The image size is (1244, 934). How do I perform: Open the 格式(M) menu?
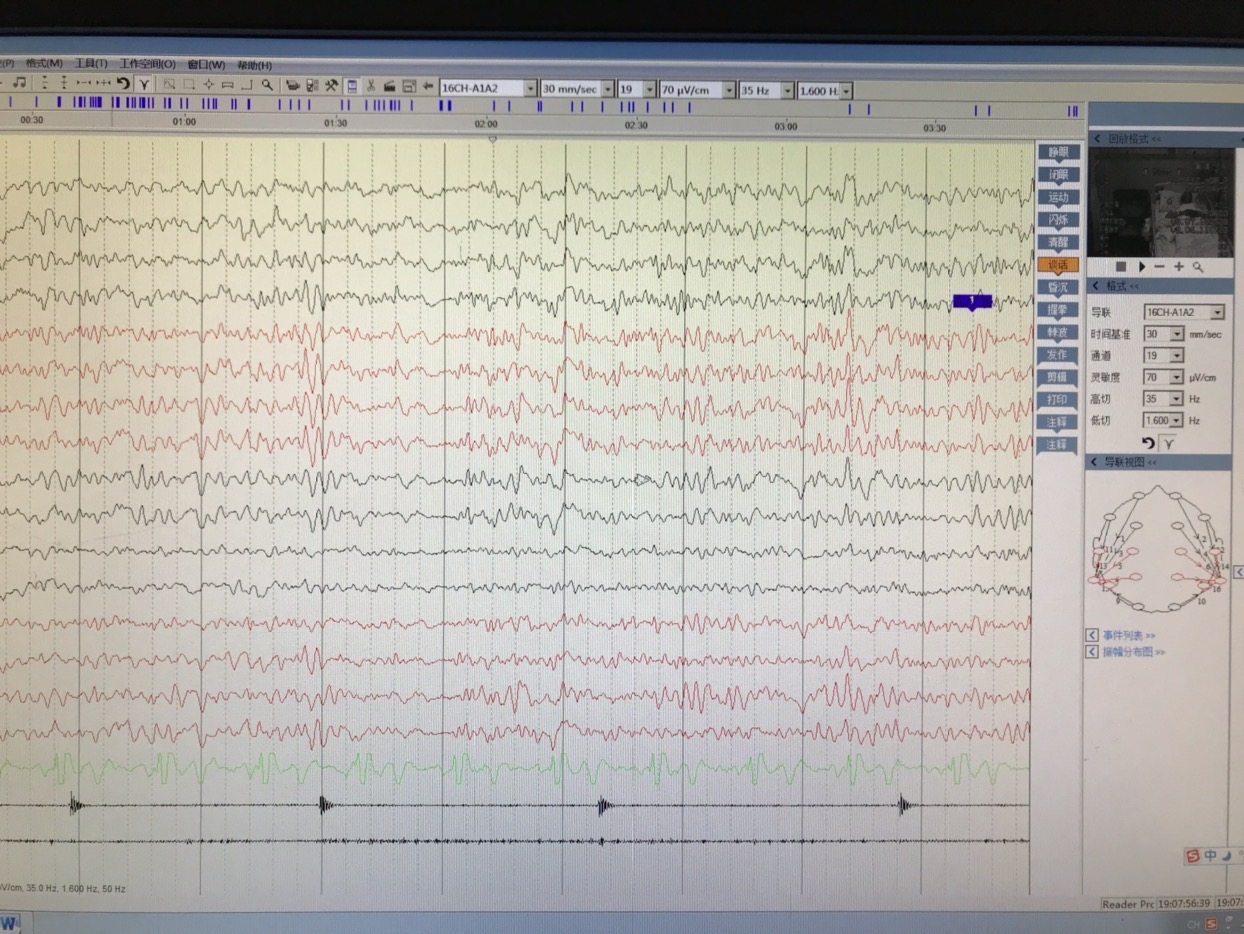point(44,64)
